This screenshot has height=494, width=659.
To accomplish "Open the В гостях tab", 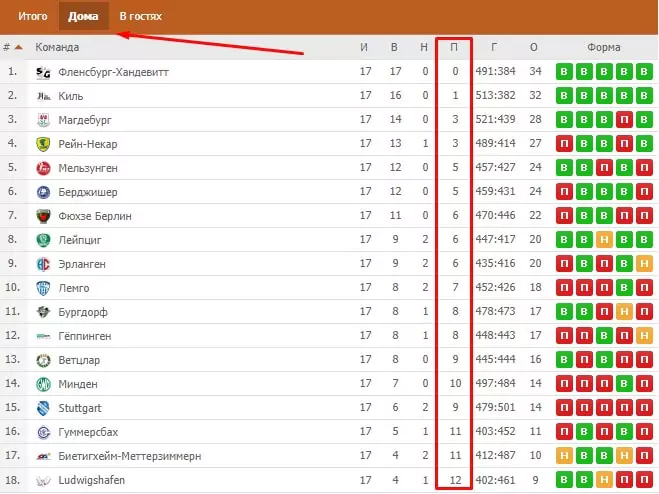I will (x=140, y=16).
